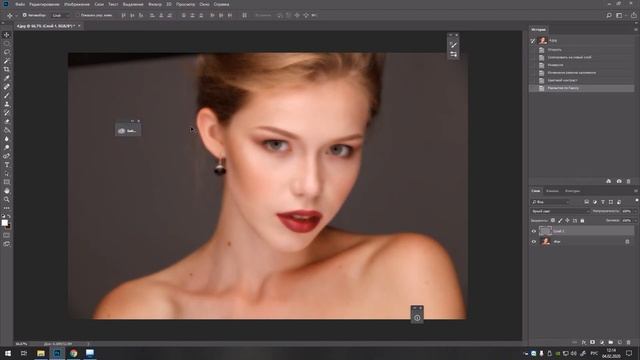Switch to the Каналы tab
This screenshot has width=640, height=360.
552,191
